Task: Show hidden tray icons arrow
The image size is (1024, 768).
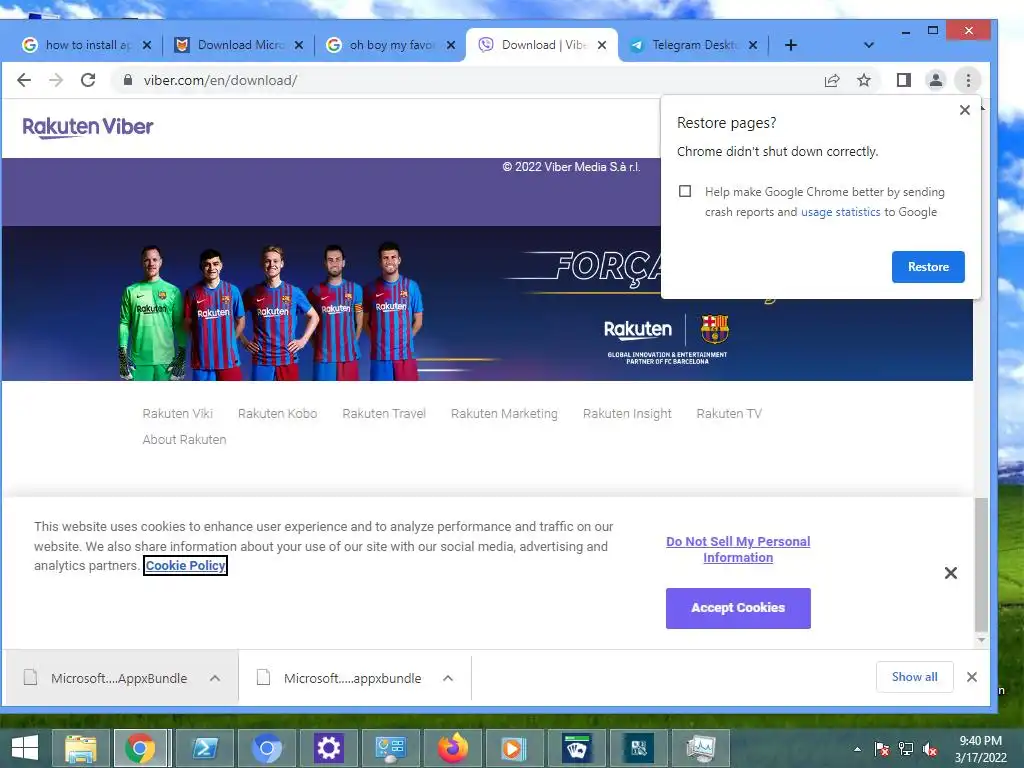Action: [x=857, y=749]
